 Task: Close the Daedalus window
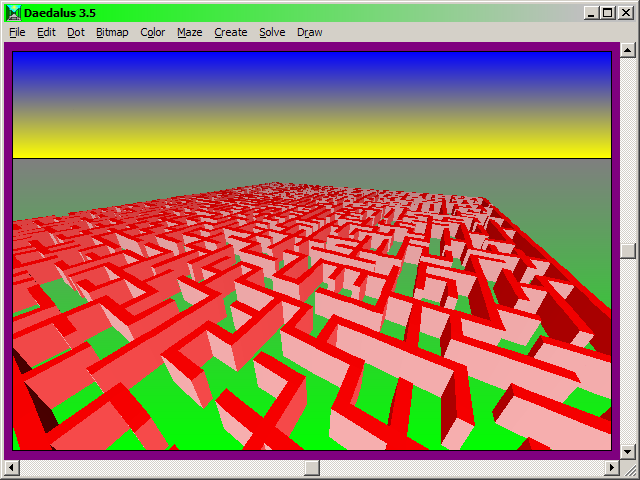[626, 13]
